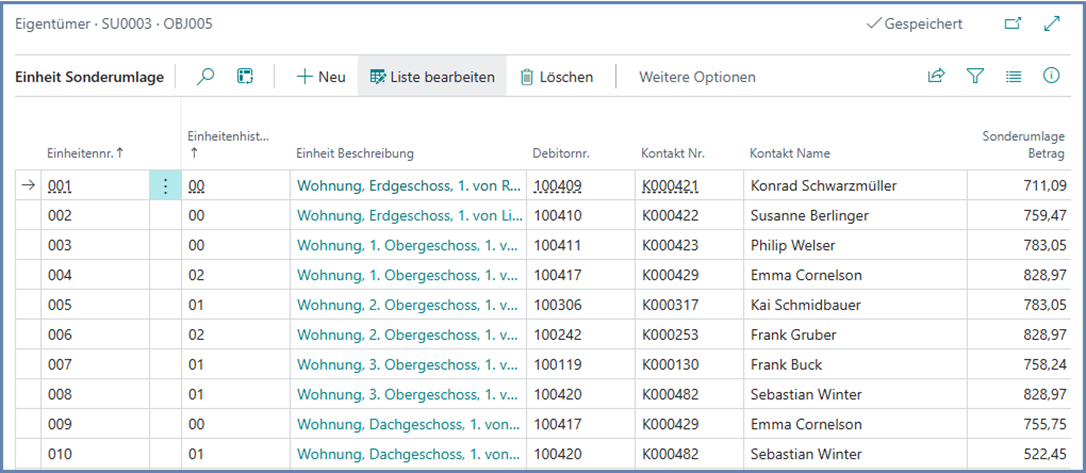Click the share icon in toolbar
The image size is (1086, 473).
[936, 76]
